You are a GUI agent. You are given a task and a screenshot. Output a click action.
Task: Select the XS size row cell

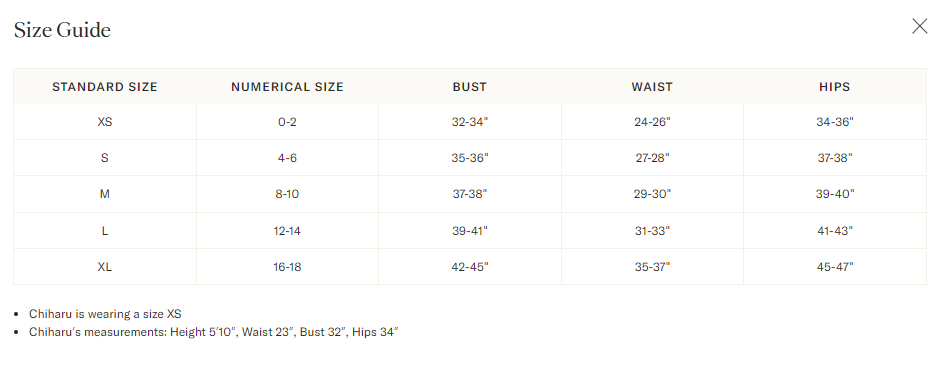coord(105,122)
